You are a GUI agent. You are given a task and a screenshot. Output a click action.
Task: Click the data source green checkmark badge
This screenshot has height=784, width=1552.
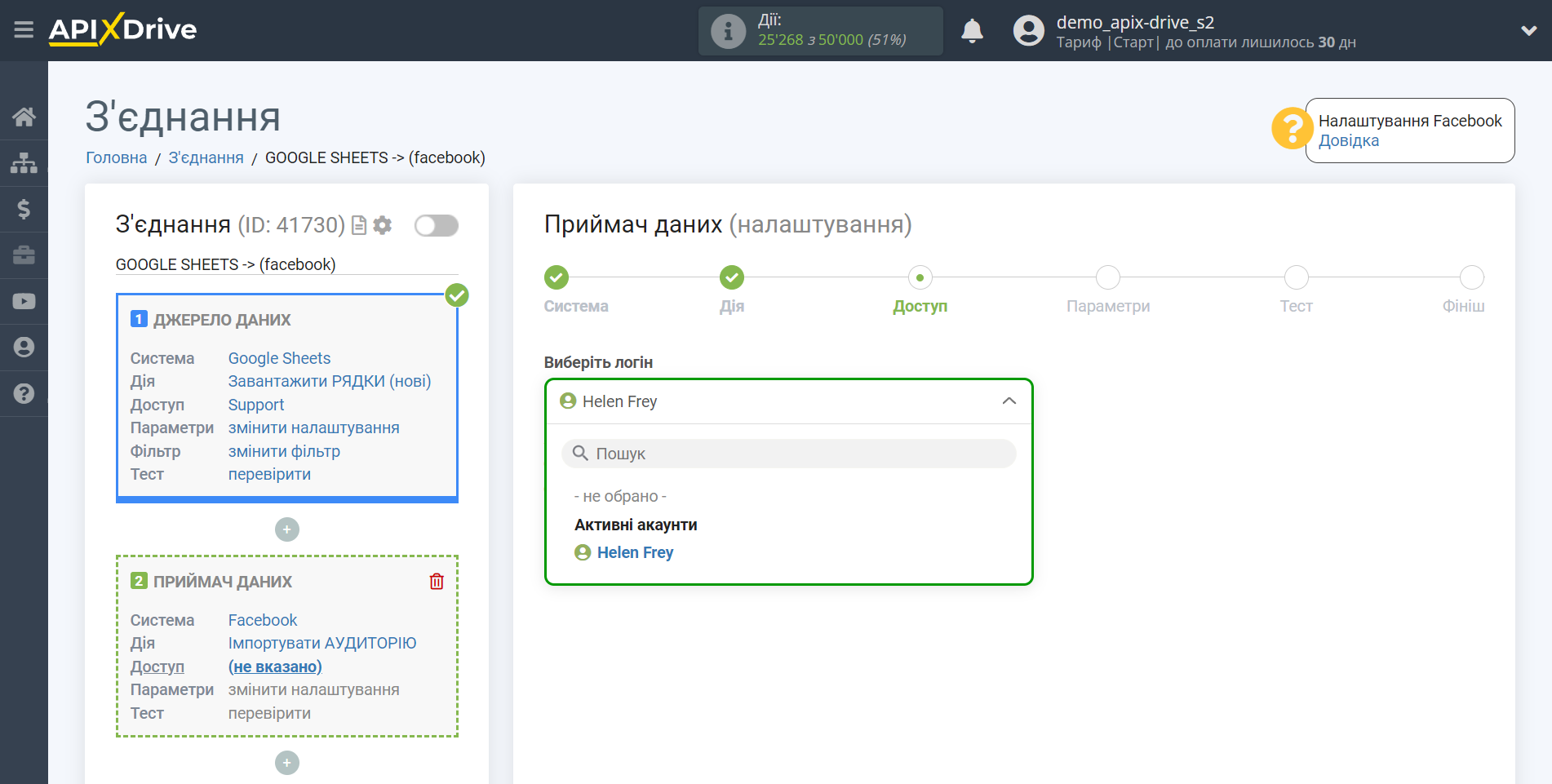click(x=457, y=295)
